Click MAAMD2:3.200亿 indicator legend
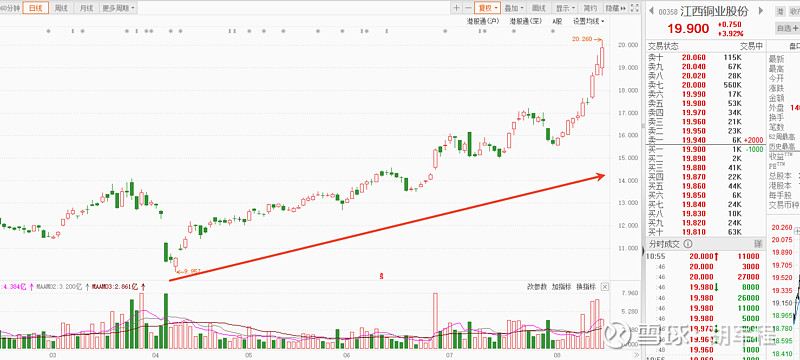The width and height of the screenshot is (800, 360). click(60, 287)
